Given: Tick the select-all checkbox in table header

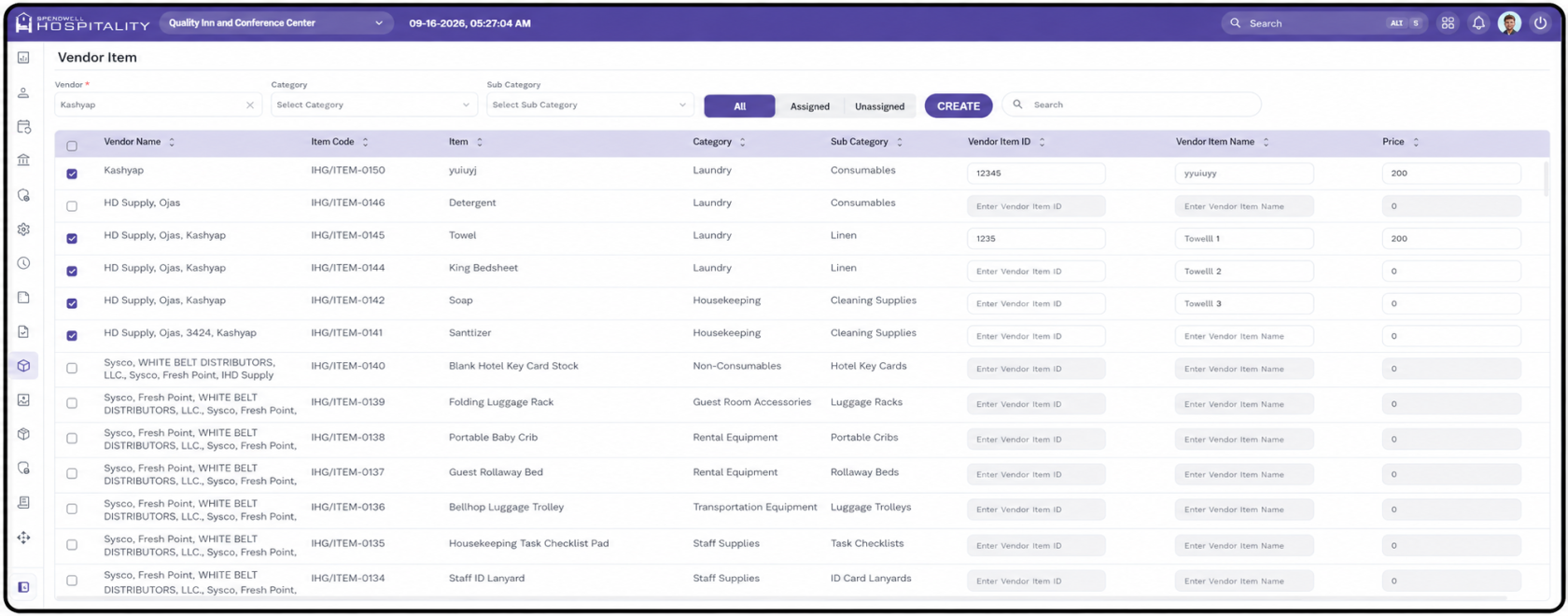Looking at the screenshot, I should [x=72, y=146].
